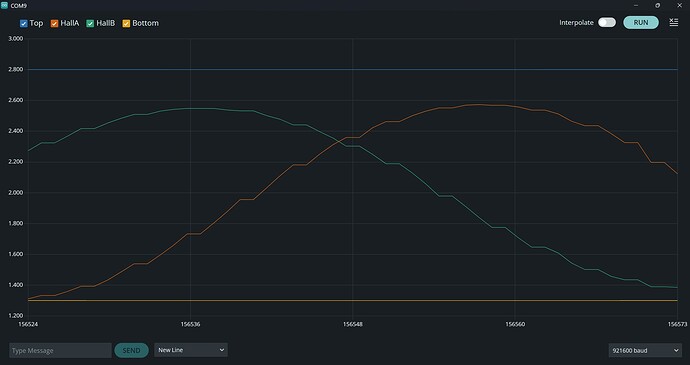Restore down the COM9 window
The image size is (690, 365).
pyautogui.click(x=657, y=5)
